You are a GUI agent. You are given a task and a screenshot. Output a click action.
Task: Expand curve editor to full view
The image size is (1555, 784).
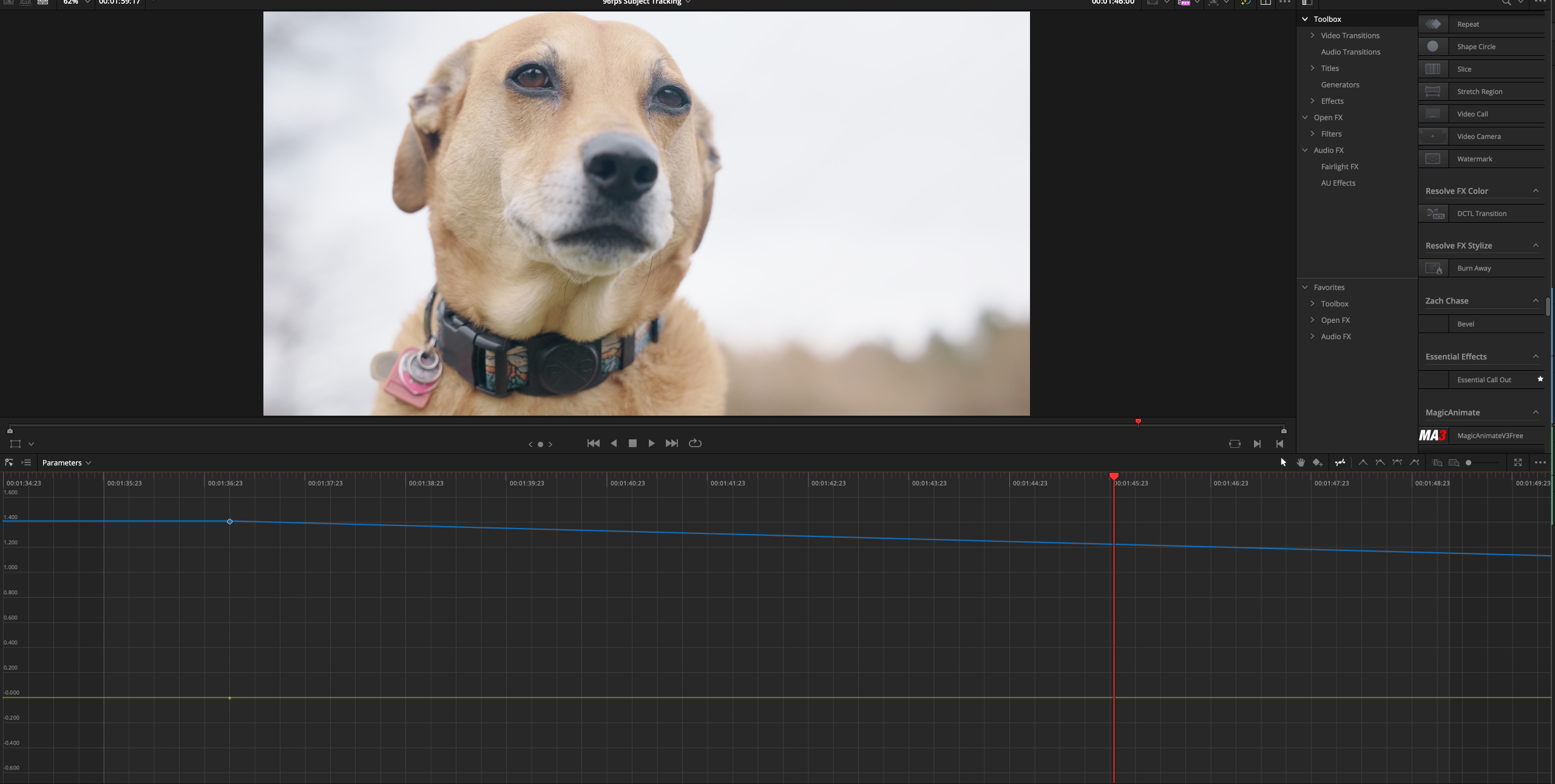1518,462
